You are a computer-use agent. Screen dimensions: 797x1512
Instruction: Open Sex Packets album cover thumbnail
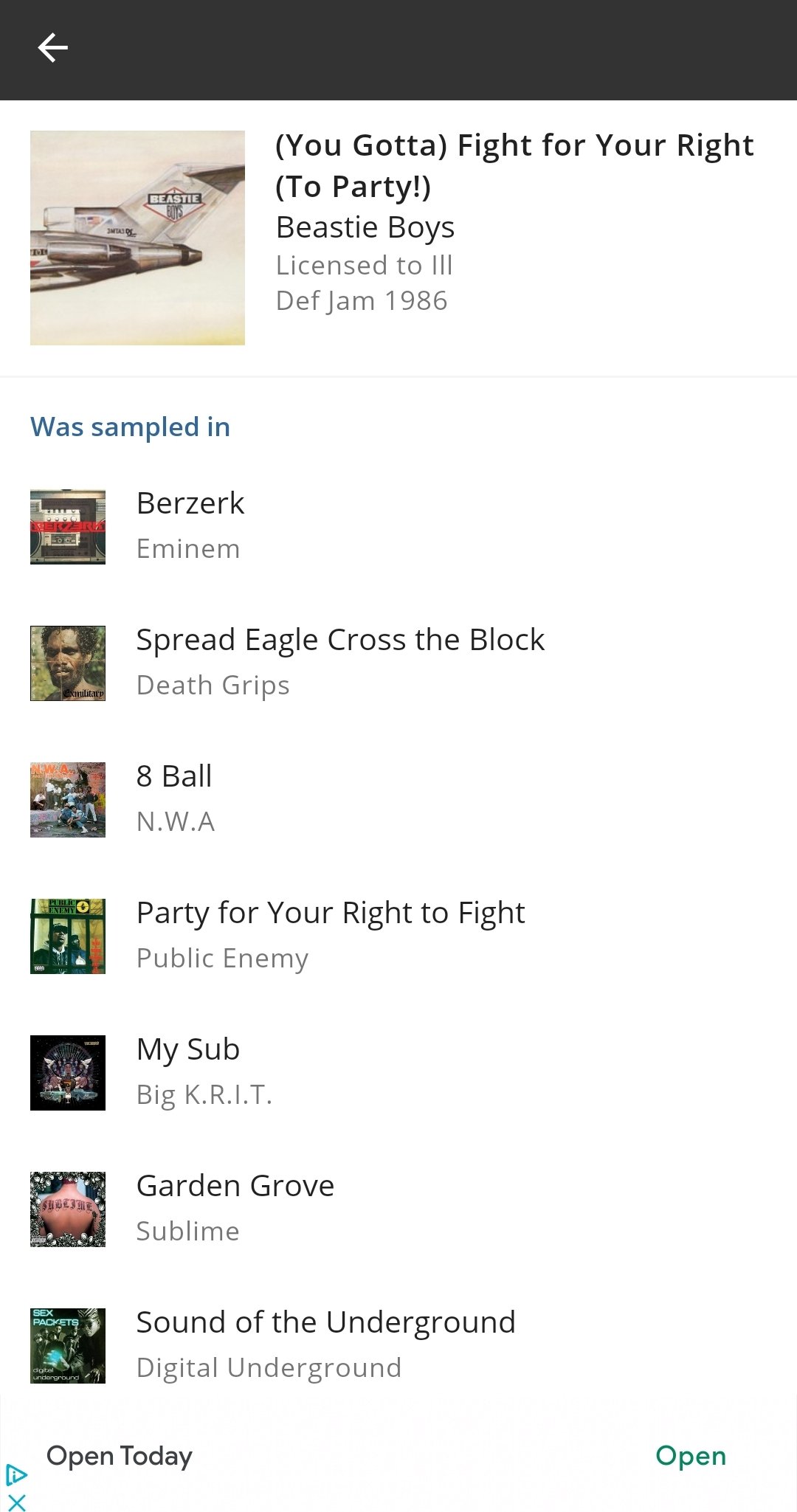click(68, 1346)
